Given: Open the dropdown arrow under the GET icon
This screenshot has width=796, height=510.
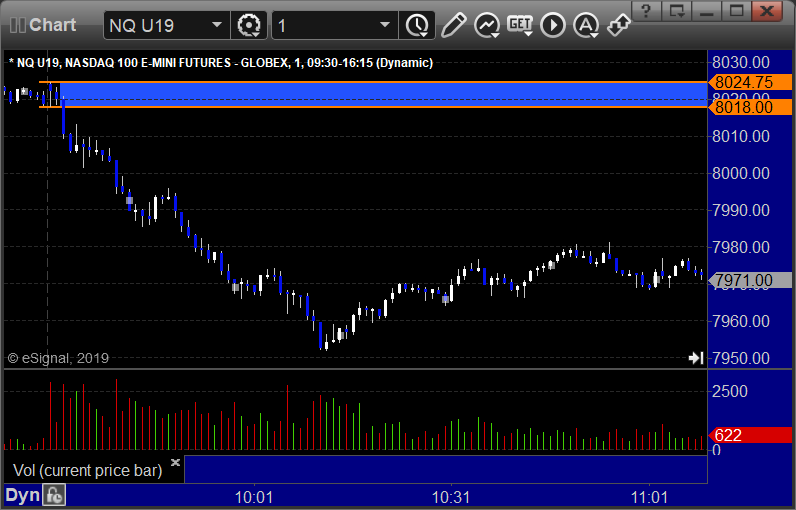Looking at the screenshot, I should pyautogui.click(x=528, y=33).
